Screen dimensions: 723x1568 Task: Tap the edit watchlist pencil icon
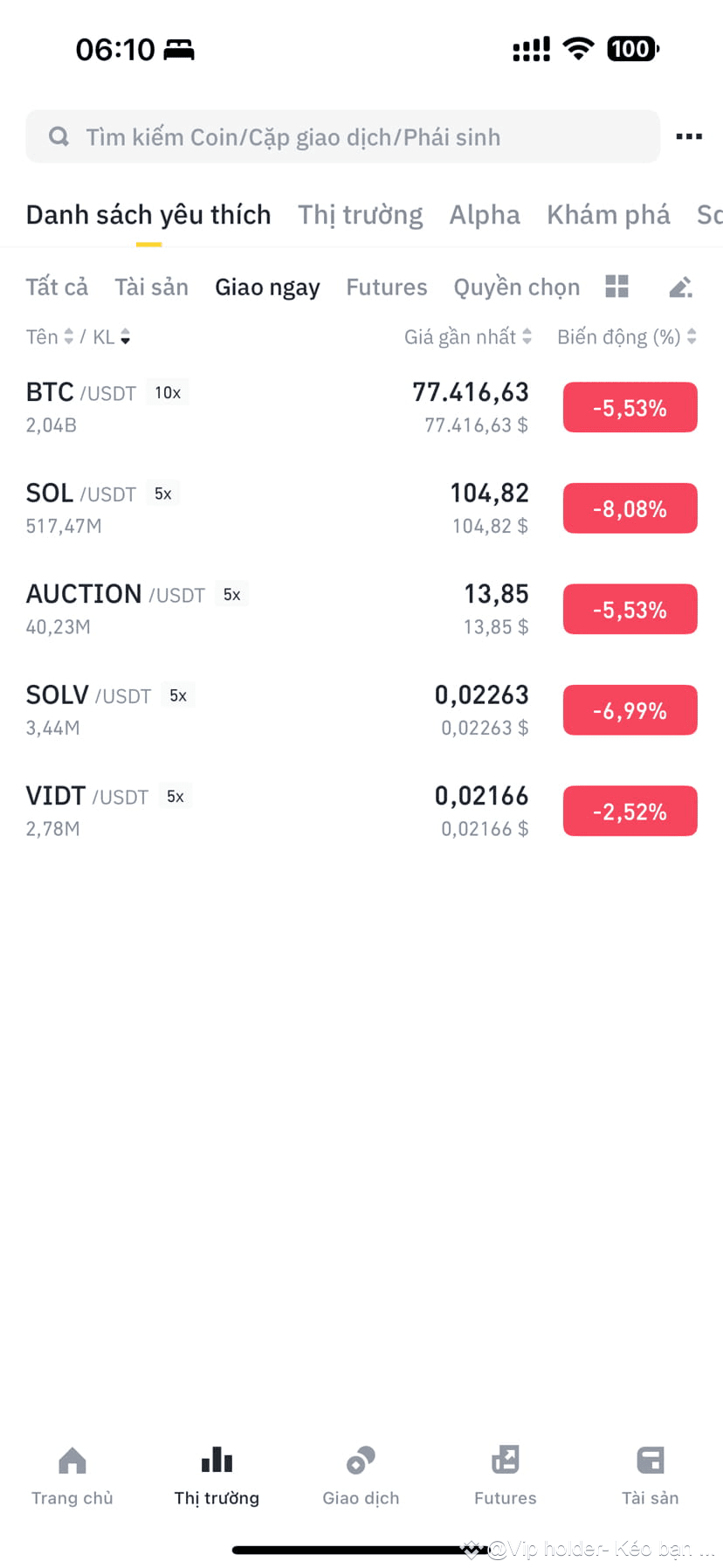(680, 287)
